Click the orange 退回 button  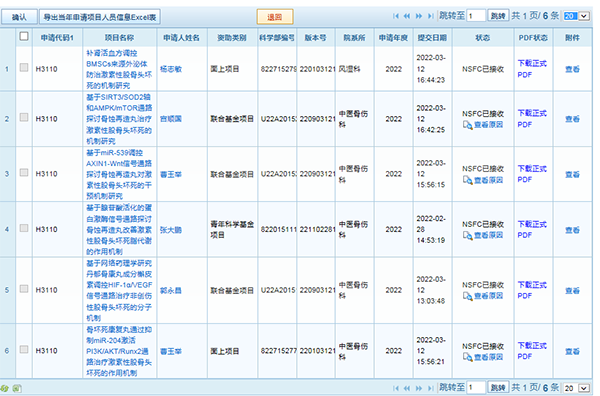tap(275, 17)
